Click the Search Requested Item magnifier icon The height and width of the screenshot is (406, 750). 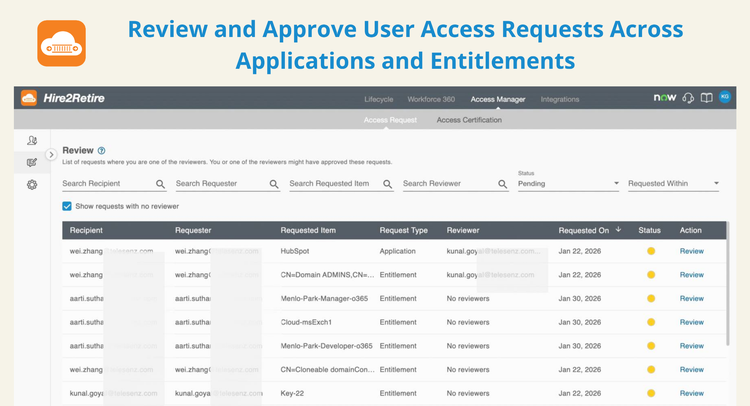(x=387, y=184)
